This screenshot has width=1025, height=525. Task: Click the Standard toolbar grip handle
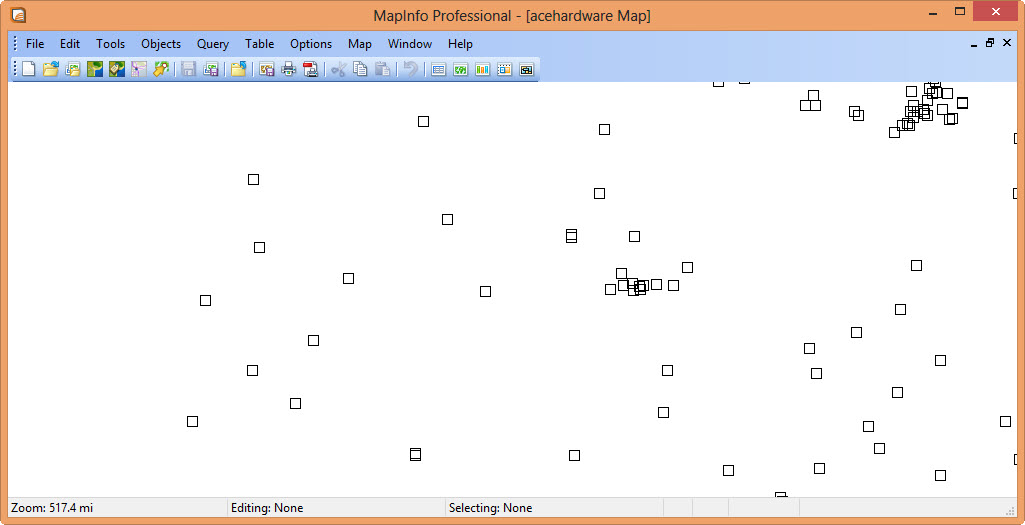(16, 69)
